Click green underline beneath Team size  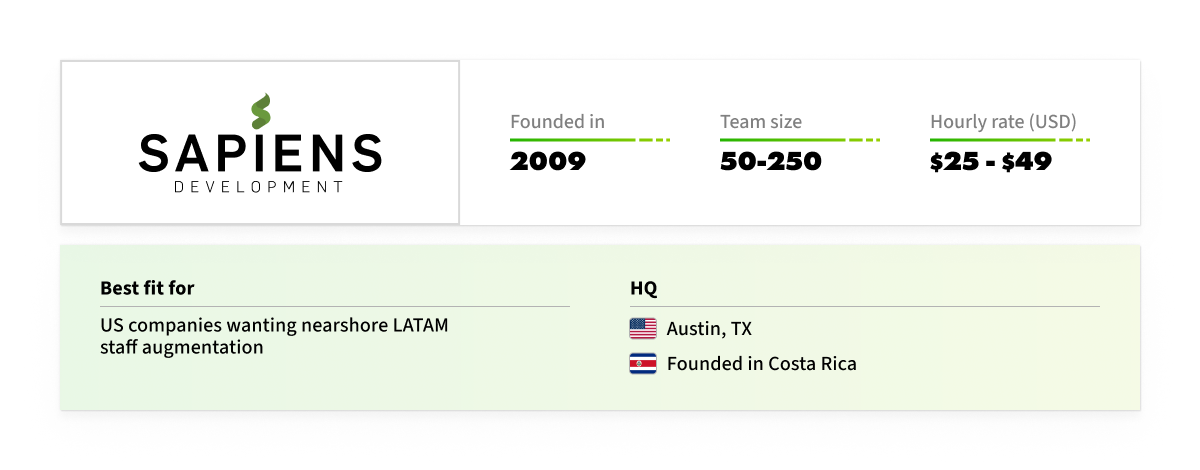click(800, 140)
